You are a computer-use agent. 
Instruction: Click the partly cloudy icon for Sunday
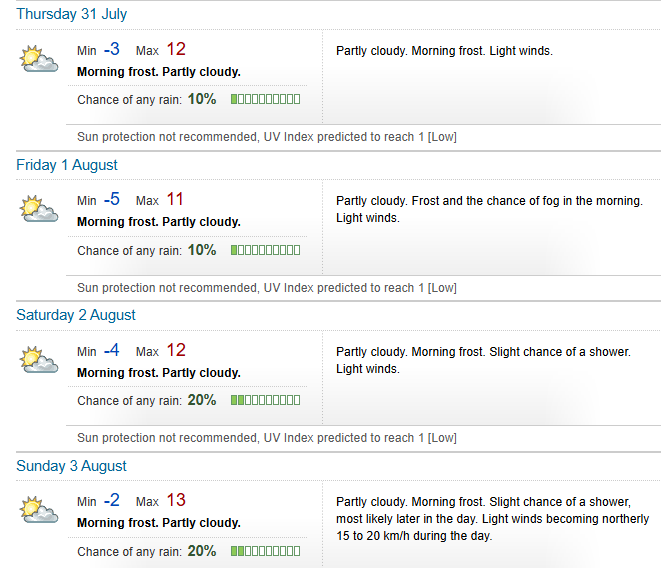tap(39, 510)
